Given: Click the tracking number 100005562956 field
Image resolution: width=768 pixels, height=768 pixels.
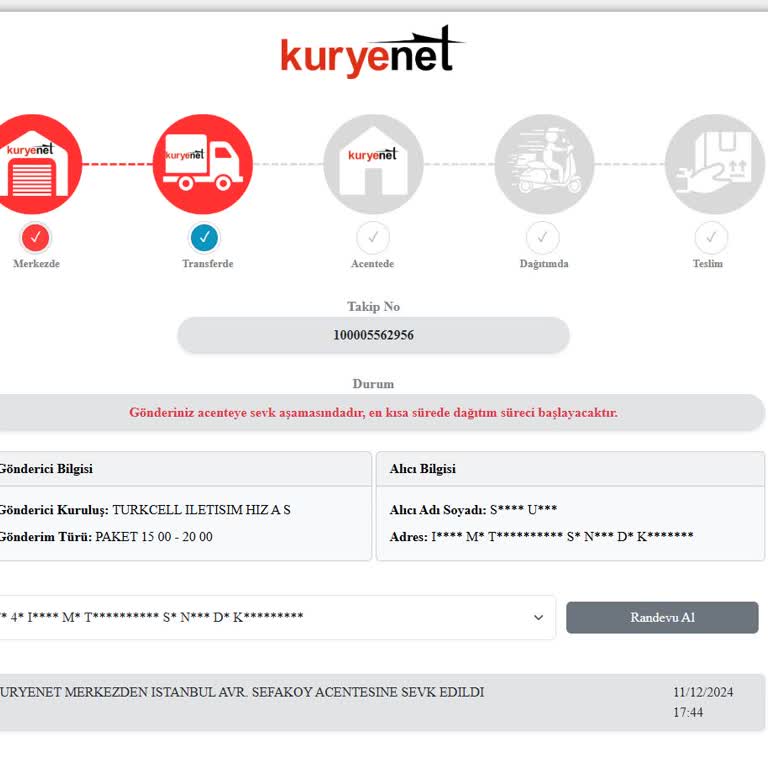Looking at the screenshot, I should point(373,335).
